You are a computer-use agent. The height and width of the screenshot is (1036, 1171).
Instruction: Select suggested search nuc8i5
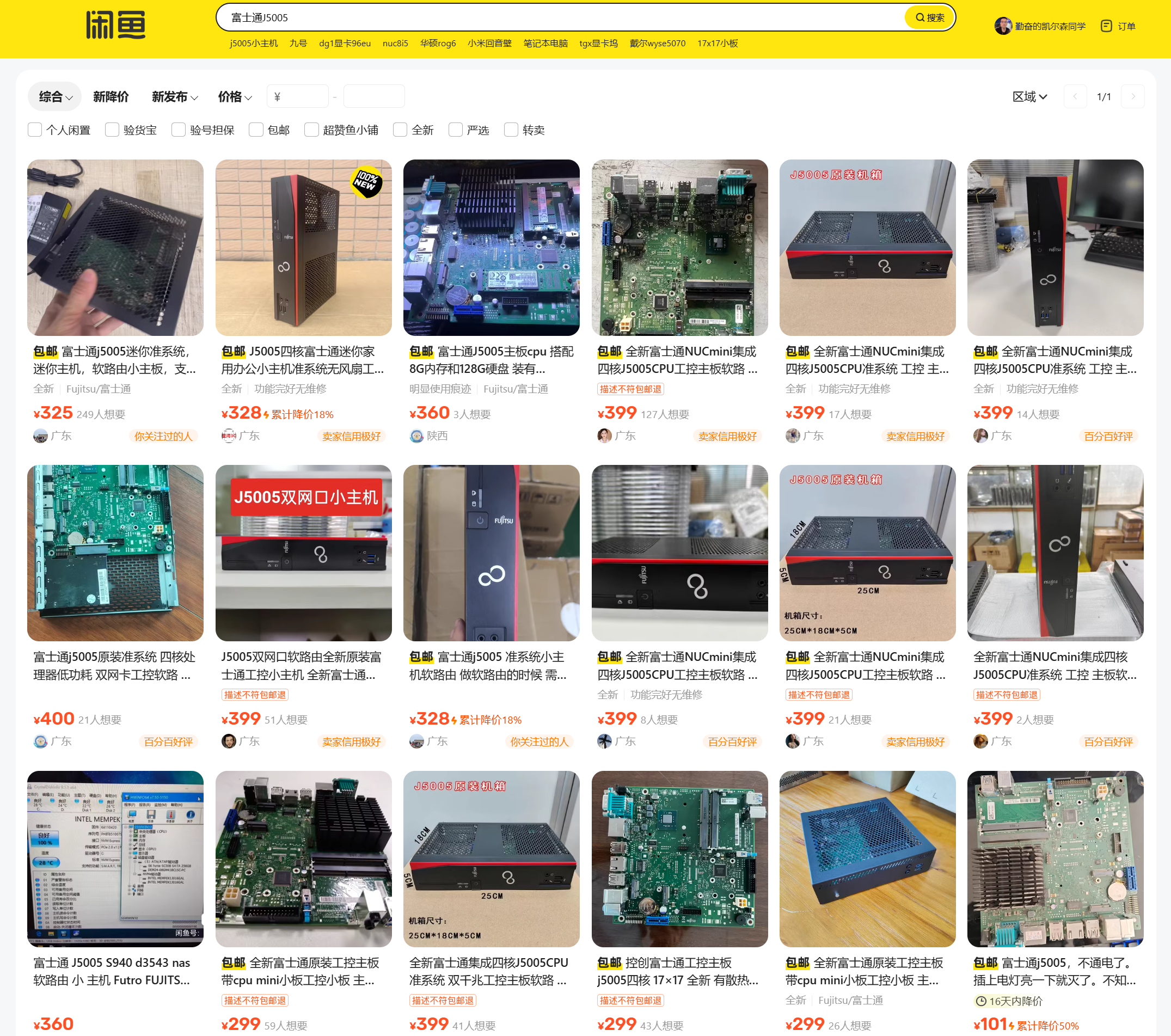395,44
